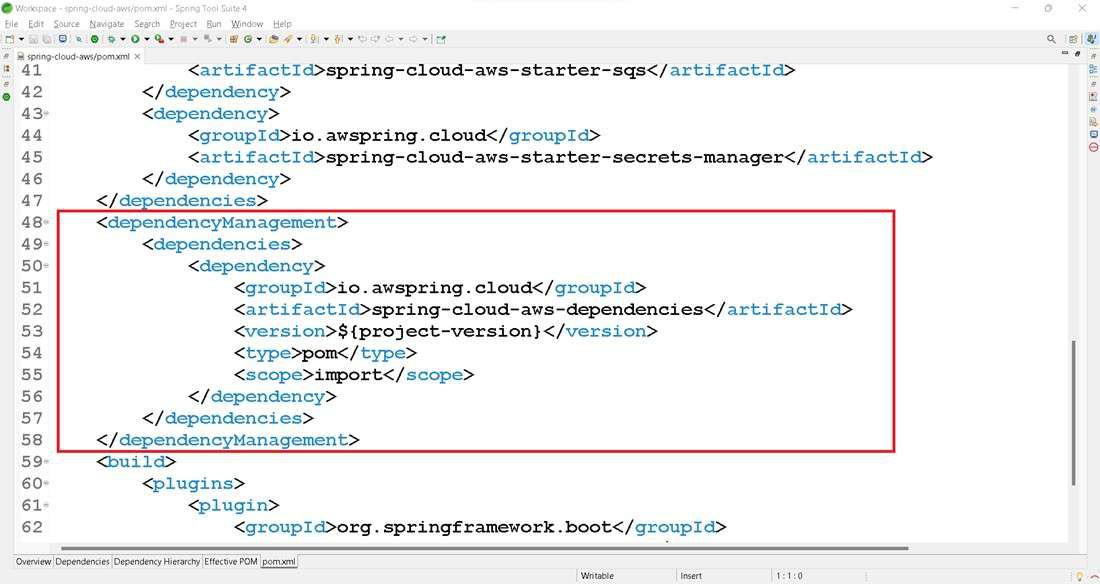The width and height of the screenshot is (1100, 584).
Task: Click the Pin Editor icon at toolbar end
Action: tap(441, 39)
